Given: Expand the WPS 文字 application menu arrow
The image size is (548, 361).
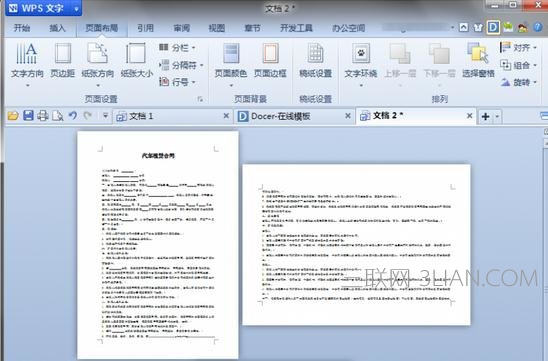Looking at the screenshot, I should 76,9.
